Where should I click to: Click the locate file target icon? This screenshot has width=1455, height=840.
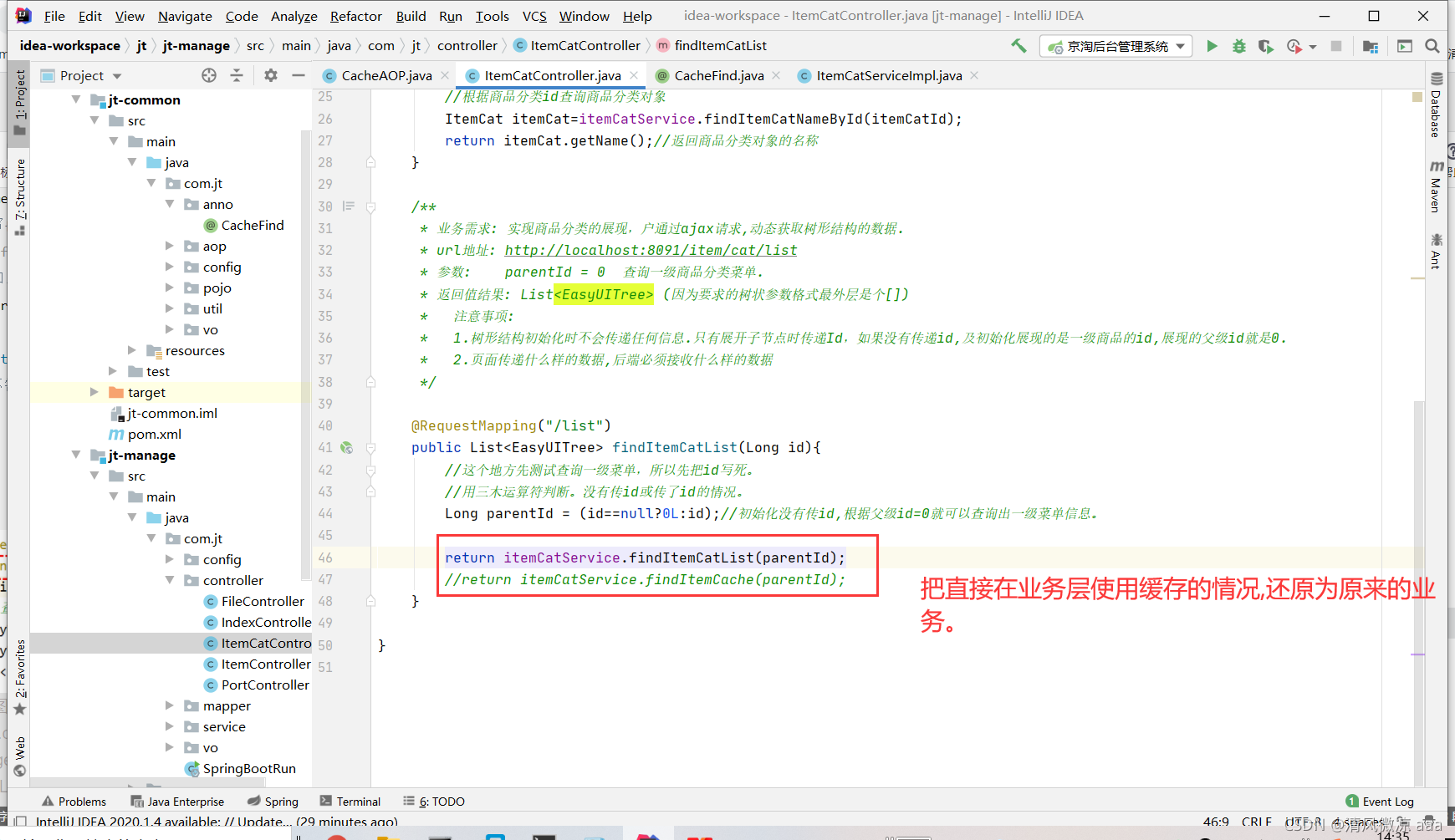point(209,75)
